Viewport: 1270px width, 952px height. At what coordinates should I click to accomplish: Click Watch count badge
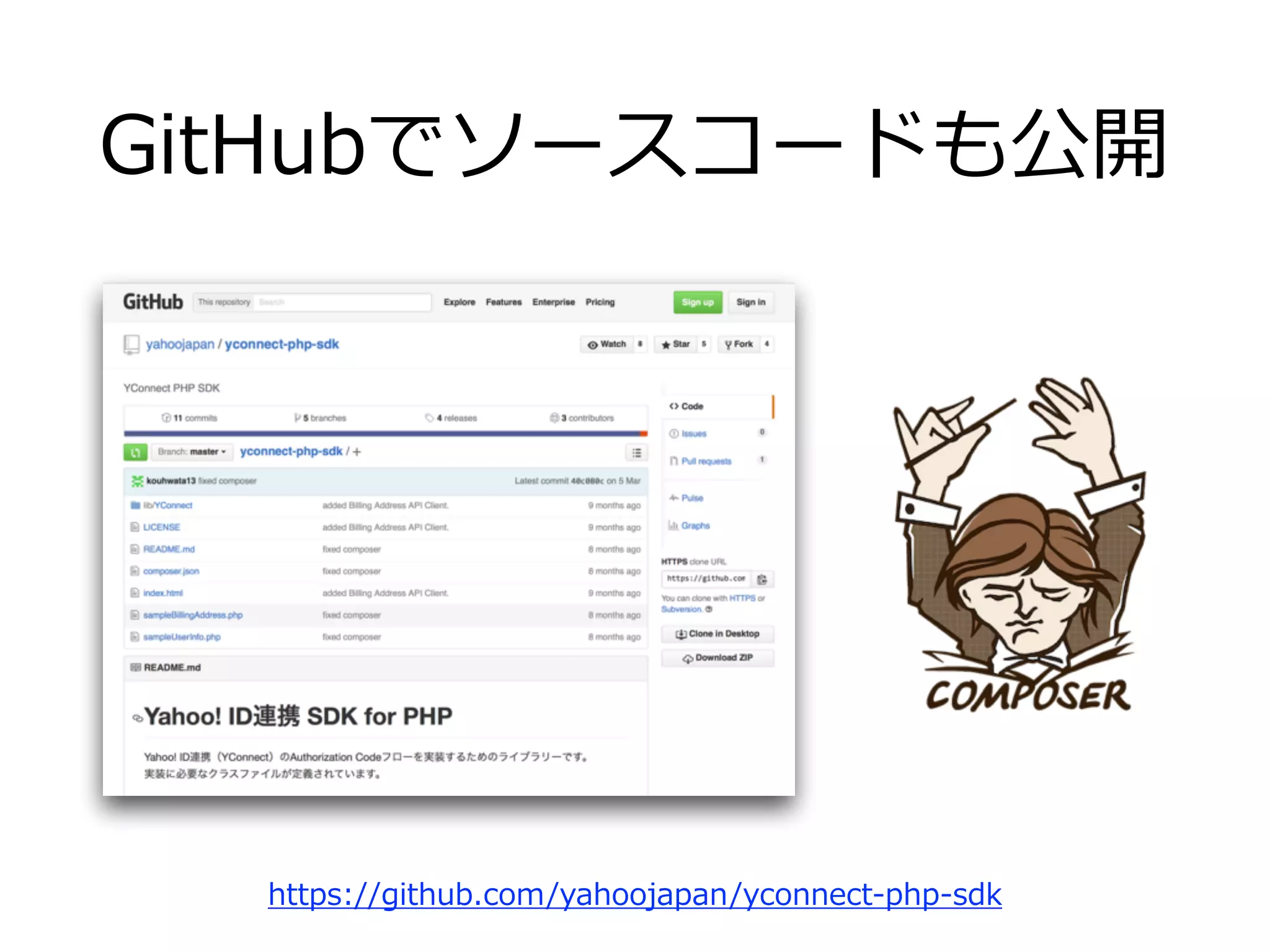pos(640,344)
